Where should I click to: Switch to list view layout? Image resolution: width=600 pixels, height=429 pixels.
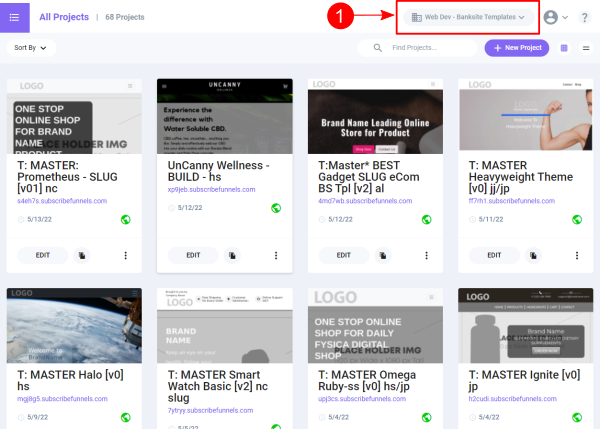[585, 48]
